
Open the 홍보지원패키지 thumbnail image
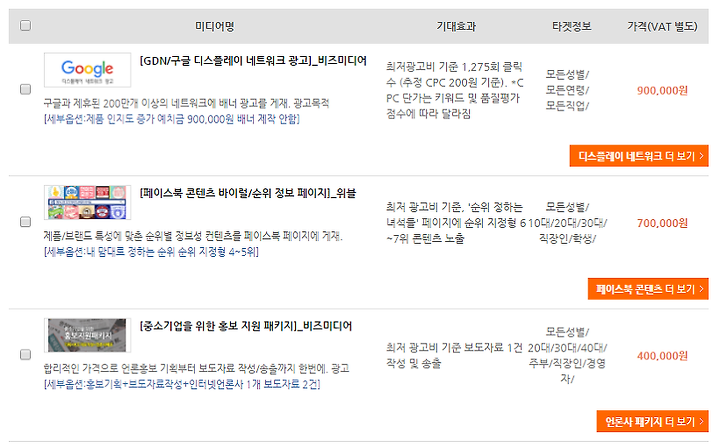87,335
